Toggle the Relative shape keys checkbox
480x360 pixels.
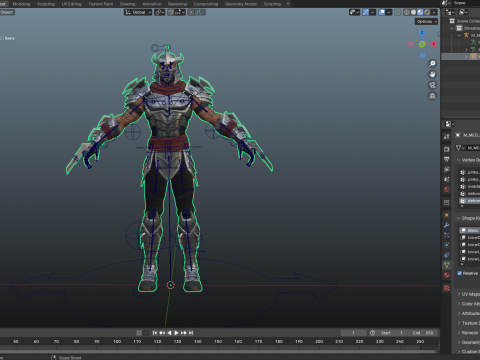pos(460,273)
